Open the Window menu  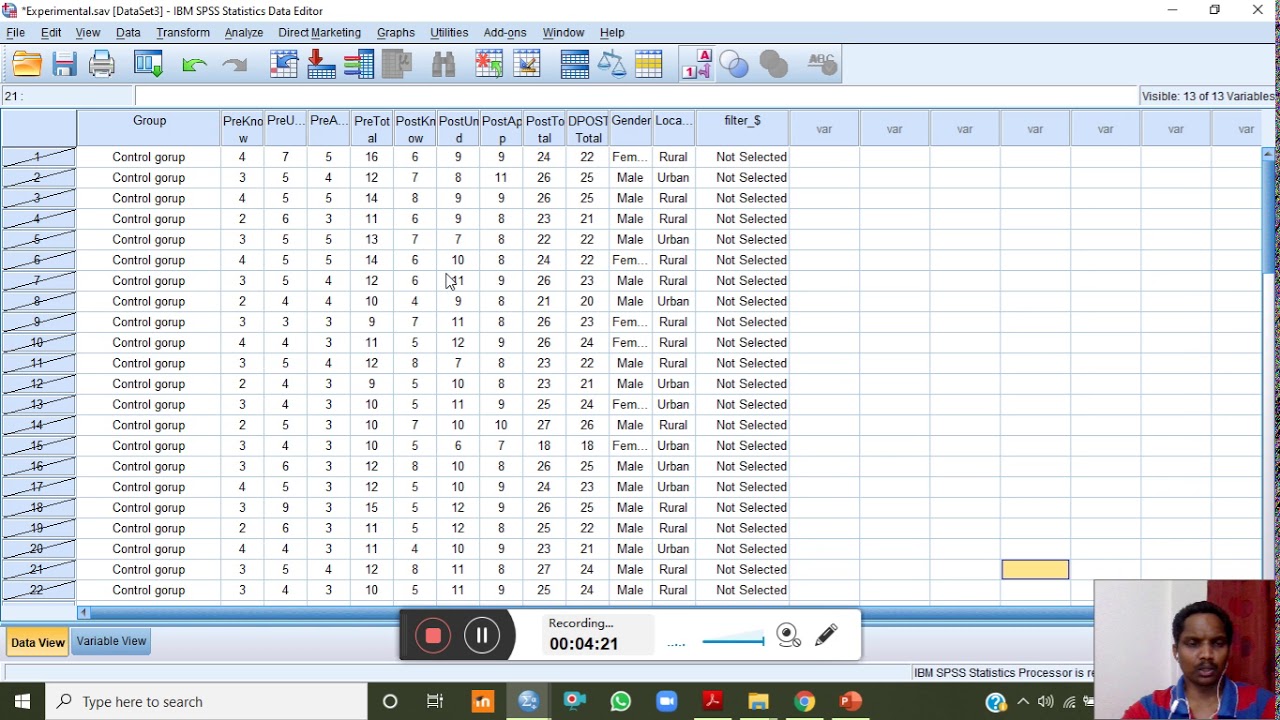pos(564,33)
